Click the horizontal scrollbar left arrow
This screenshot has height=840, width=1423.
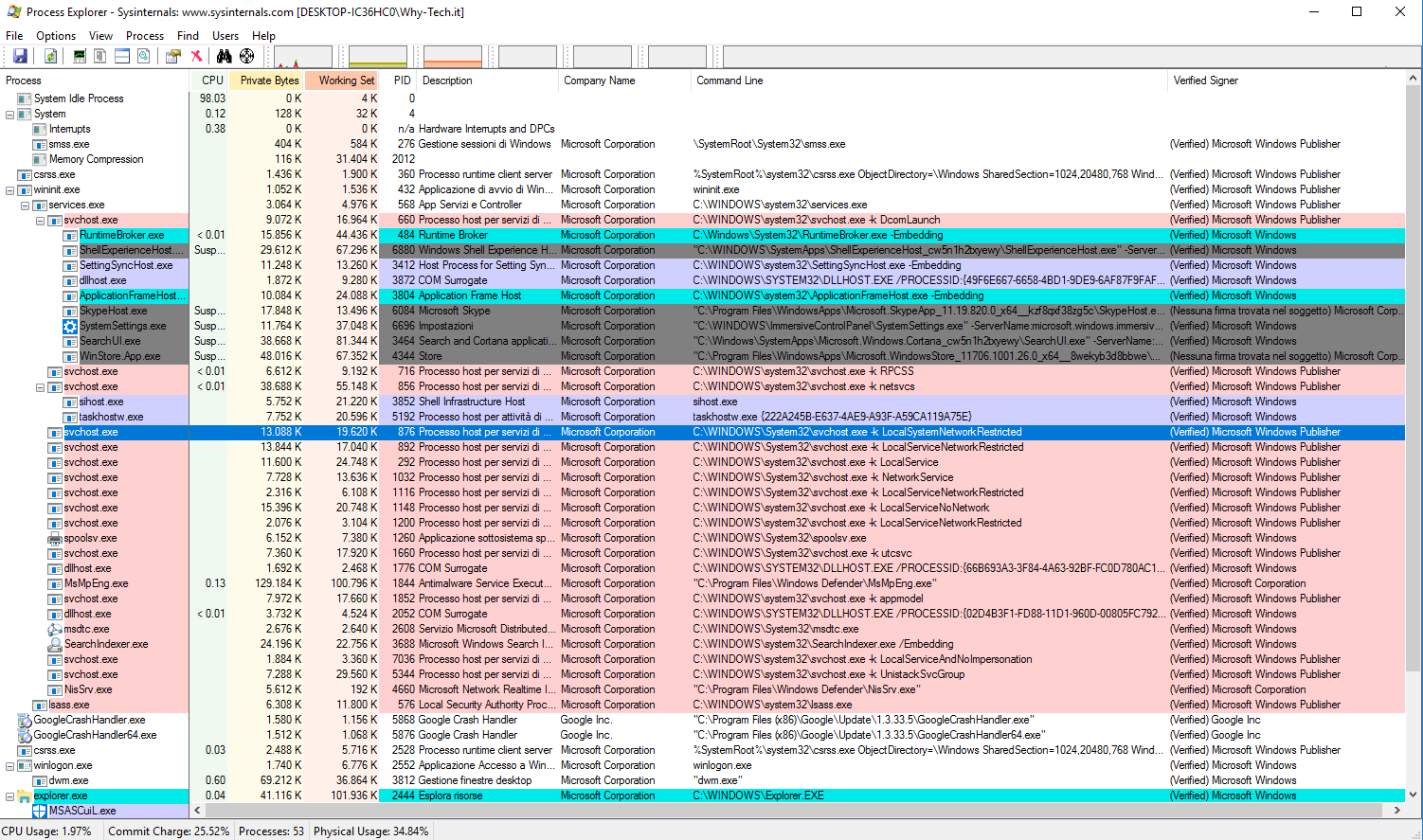click(x=198, y=811)
